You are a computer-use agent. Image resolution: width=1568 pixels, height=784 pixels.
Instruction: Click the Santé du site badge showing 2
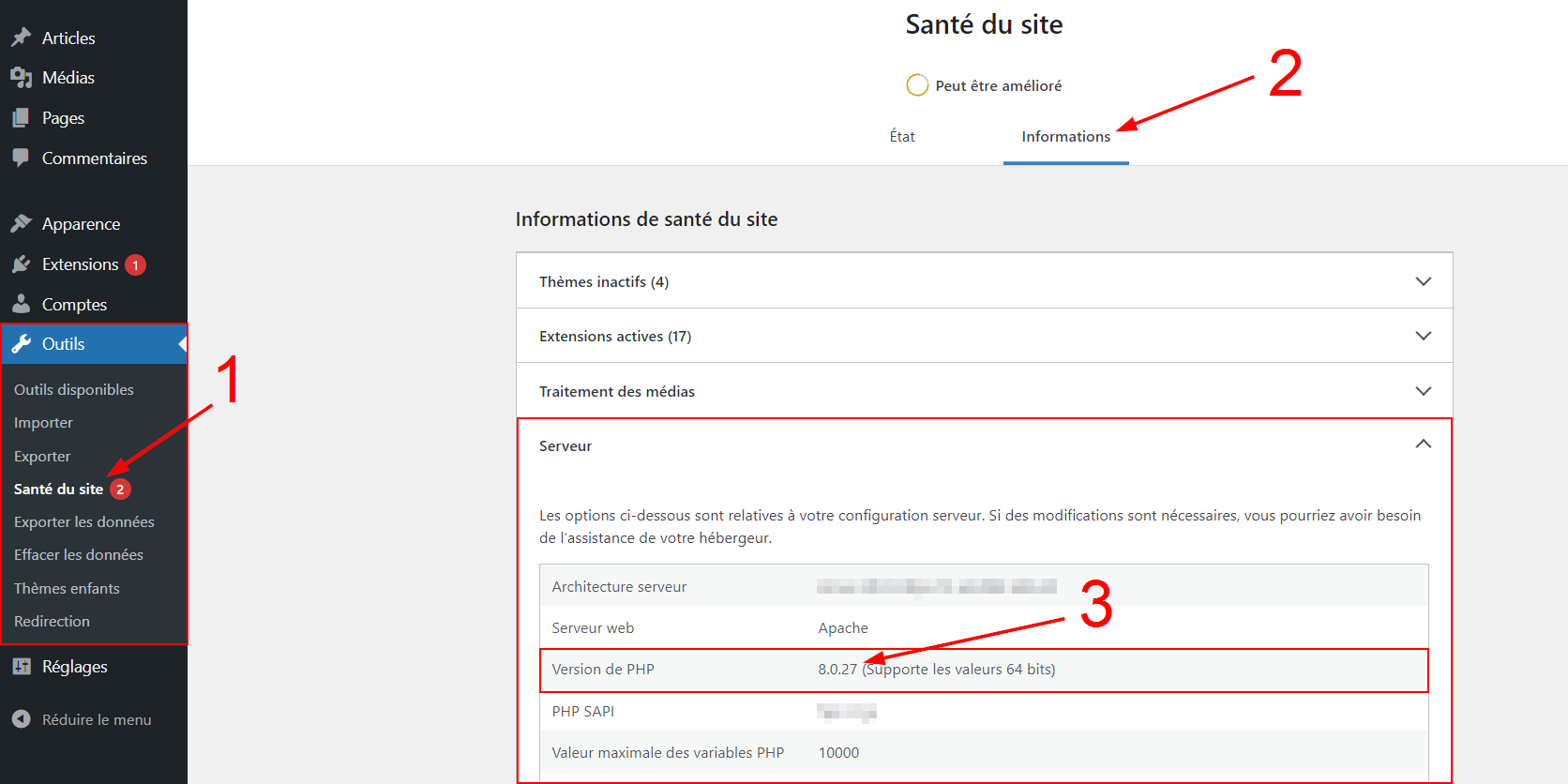(x=120, y=490)
